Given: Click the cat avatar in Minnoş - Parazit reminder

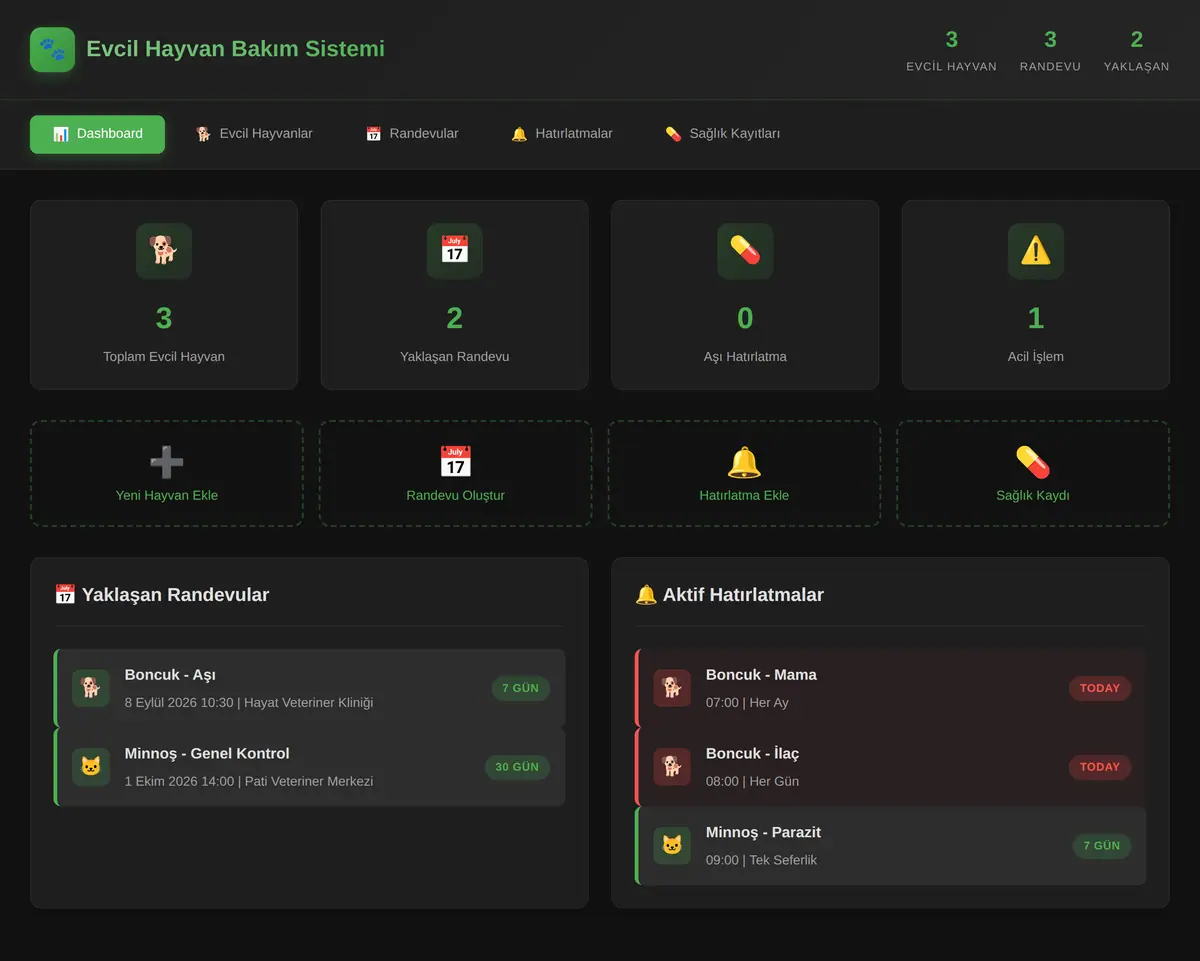Looking at the screenshot, I should [x=672, y=846].
